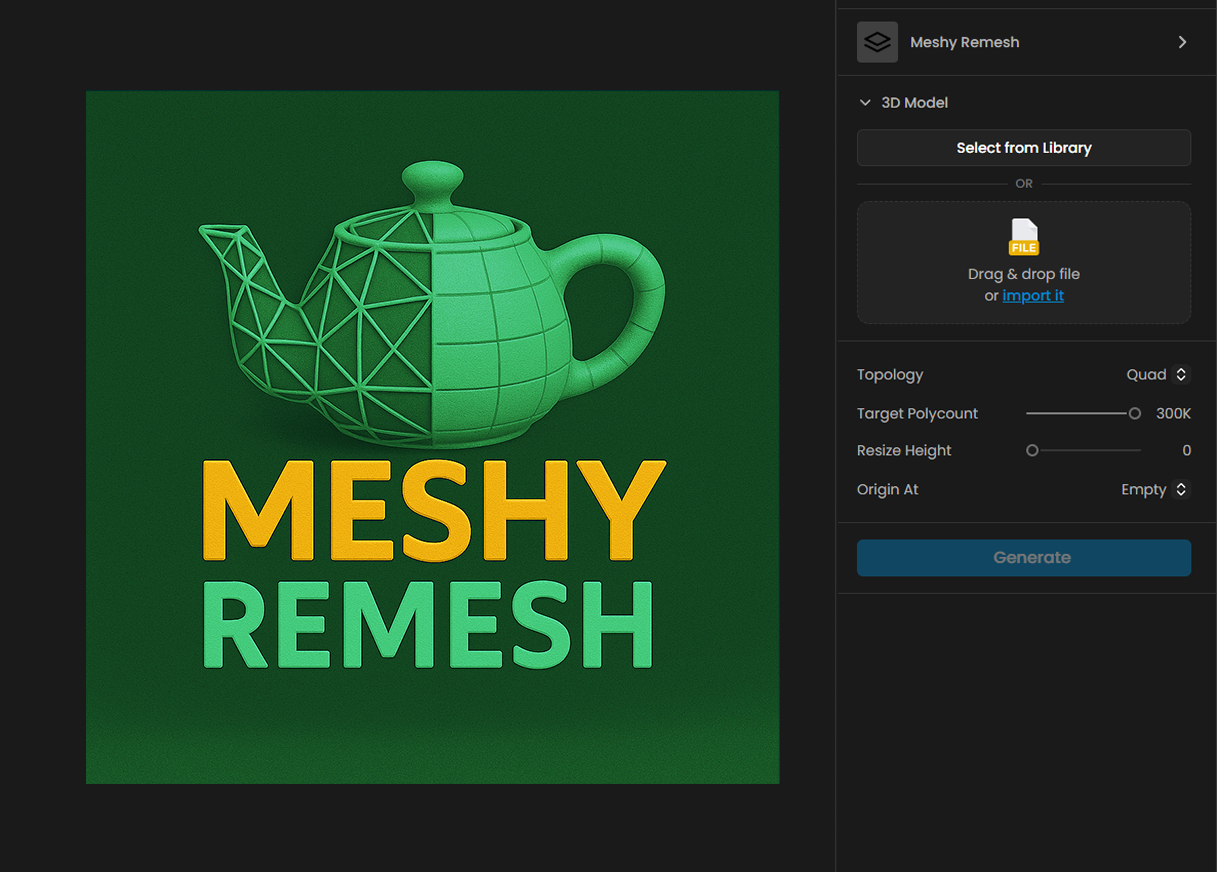This screenshot has width=1217, height=872.
Task: Click the "import it" link
Action: click(x=1033, y=296)
